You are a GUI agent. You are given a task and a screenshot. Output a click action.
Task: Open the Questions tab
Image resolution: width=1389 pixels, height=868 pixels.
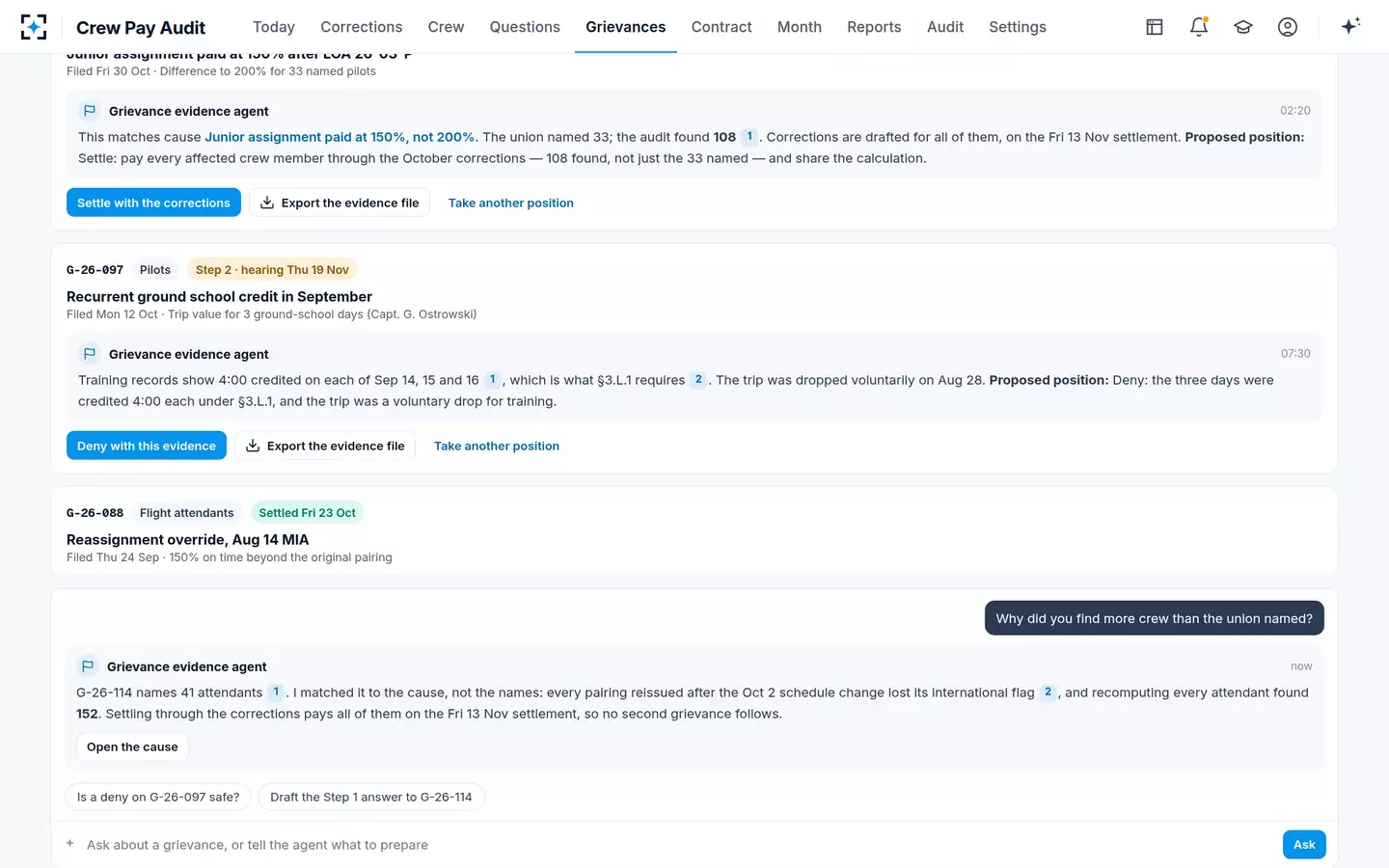(525, 27)
